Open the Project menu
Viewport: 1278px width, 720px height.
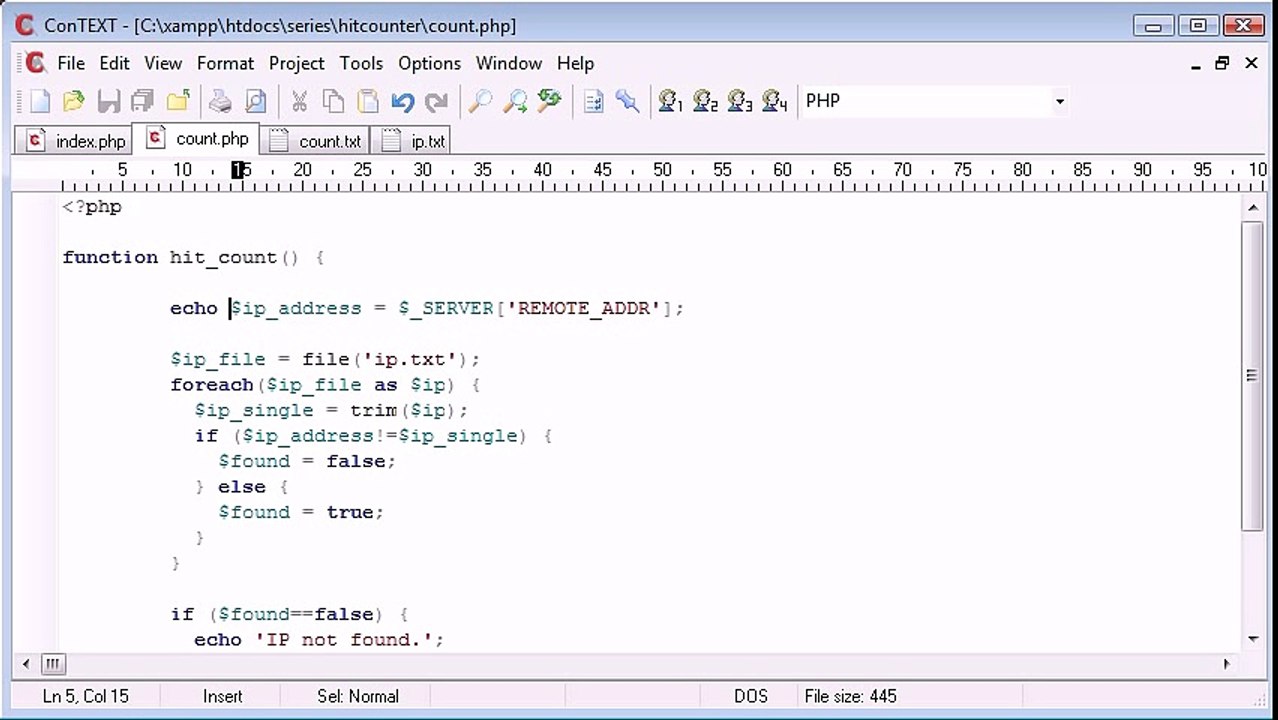click(x=297, y=63)
